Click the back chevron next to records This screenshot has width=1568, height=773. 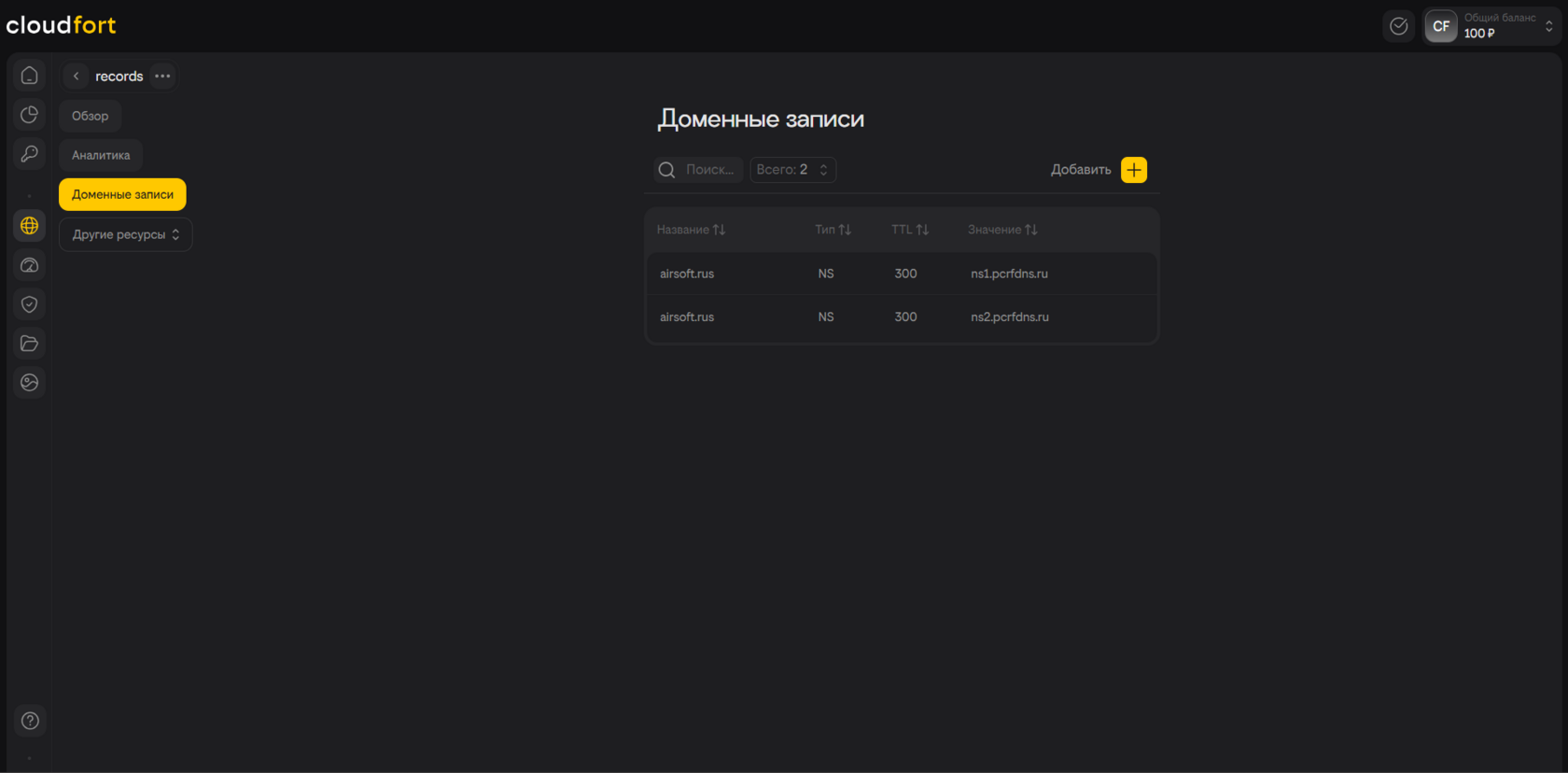click(x=77, y=77)
